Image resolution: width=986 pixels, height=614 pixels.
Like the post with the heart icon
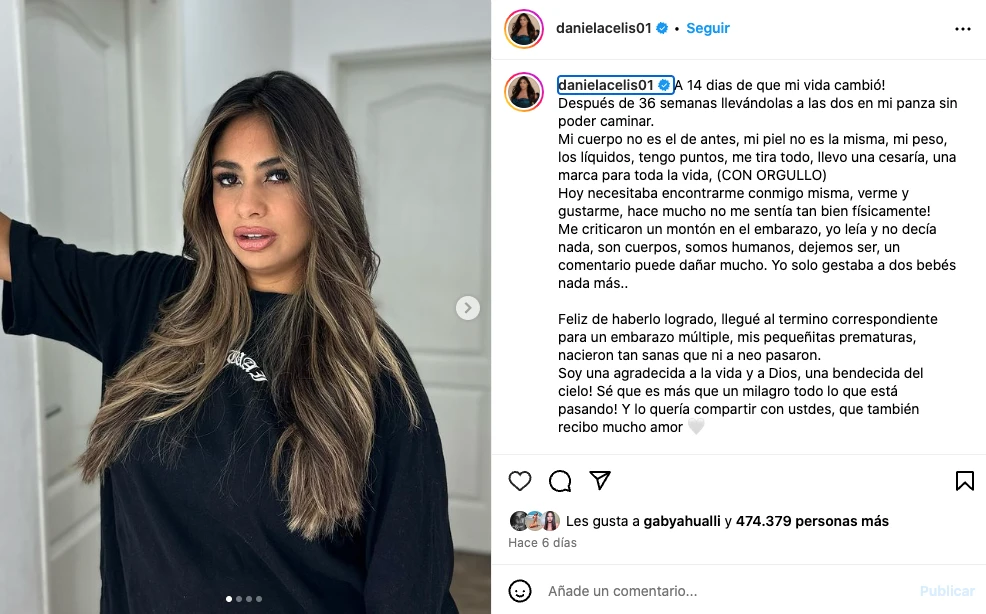click(519, 481)
